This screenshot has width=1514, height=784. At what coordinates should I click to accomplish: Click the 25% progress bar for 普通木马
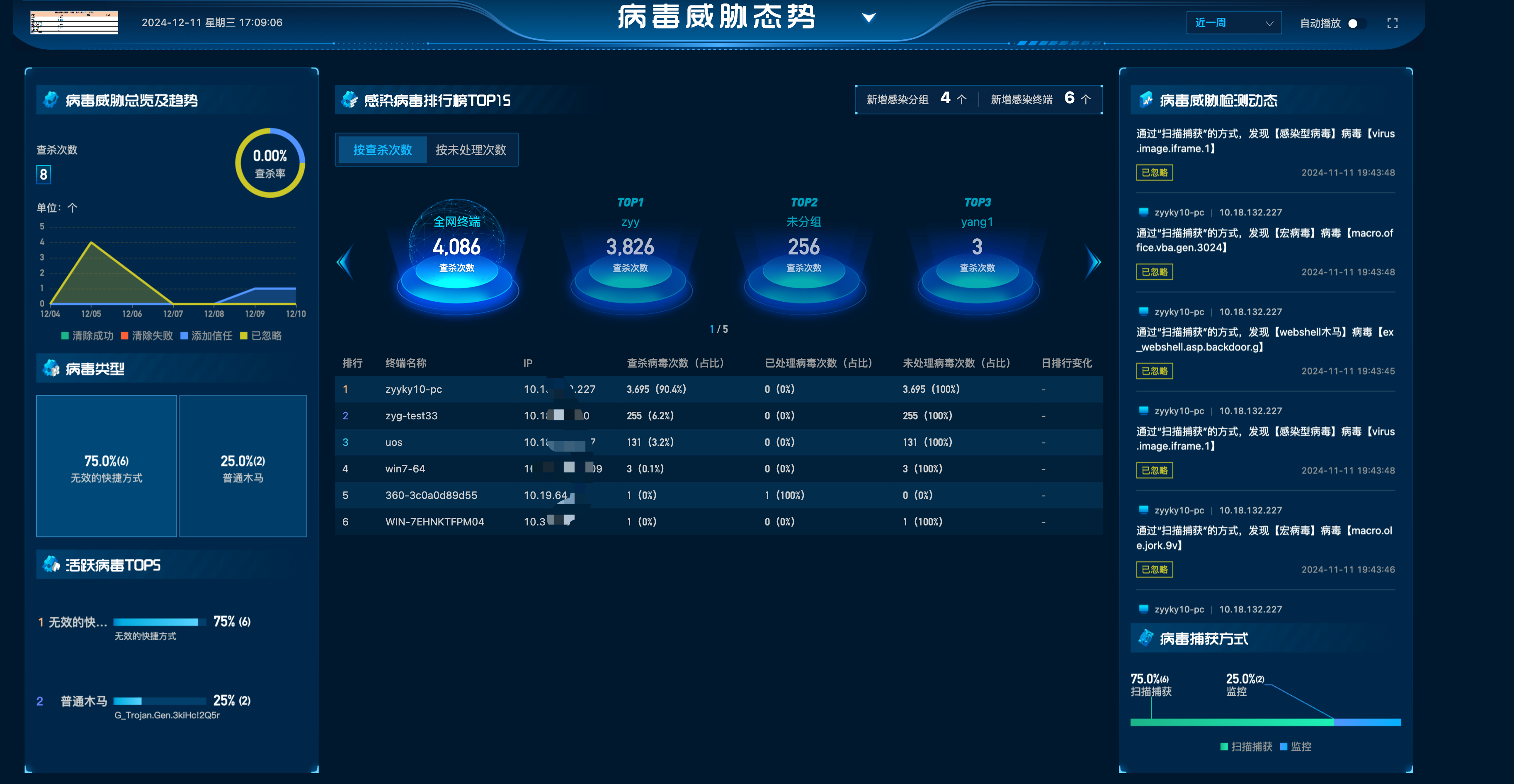click(159, 701)
